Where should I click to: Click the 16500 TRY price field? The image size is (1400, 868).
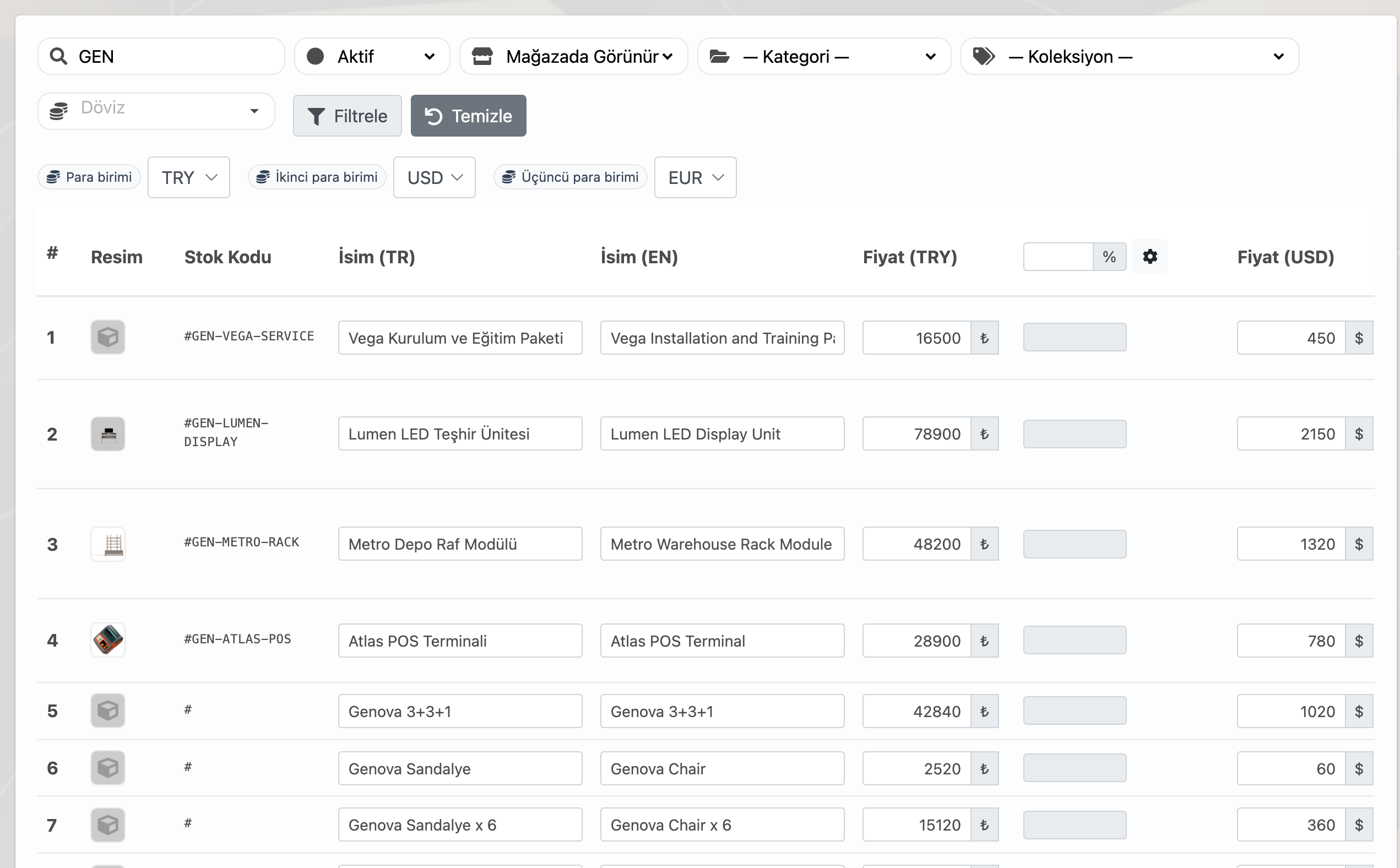click(x=916, y=338)
